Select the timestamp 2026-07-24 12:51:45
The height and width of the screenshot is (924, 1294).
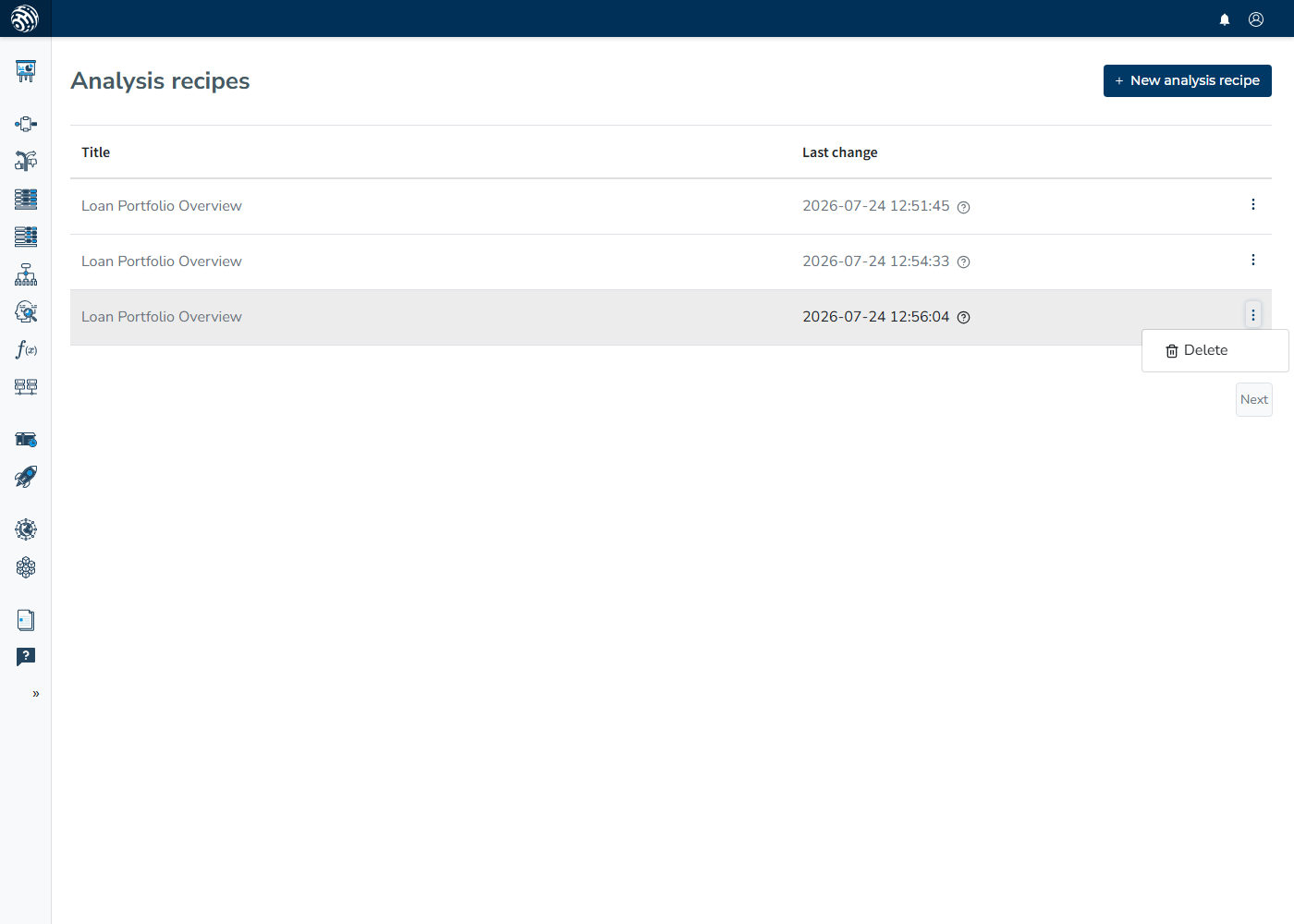coord(876,206)
